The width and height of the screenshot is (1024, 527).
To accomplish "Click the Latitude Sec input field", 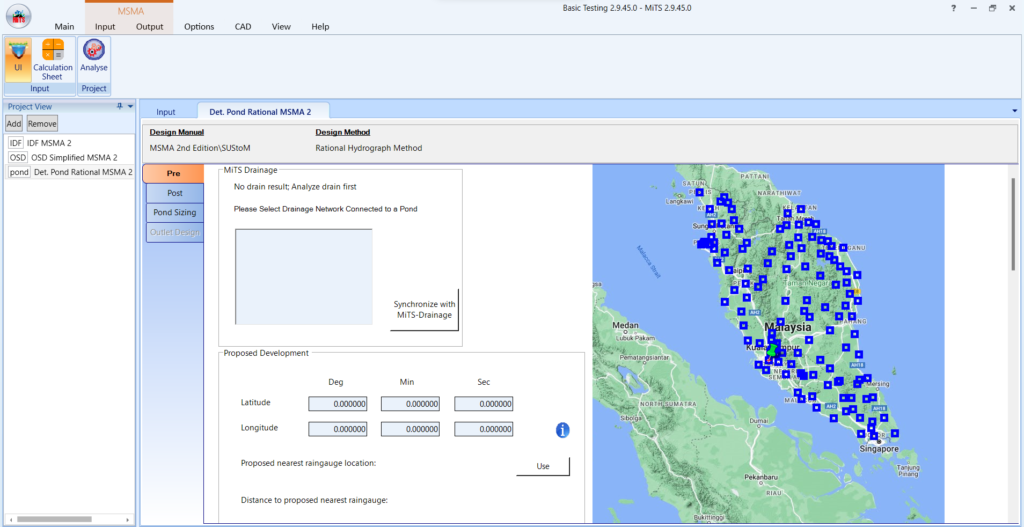I will pos(483,404).
